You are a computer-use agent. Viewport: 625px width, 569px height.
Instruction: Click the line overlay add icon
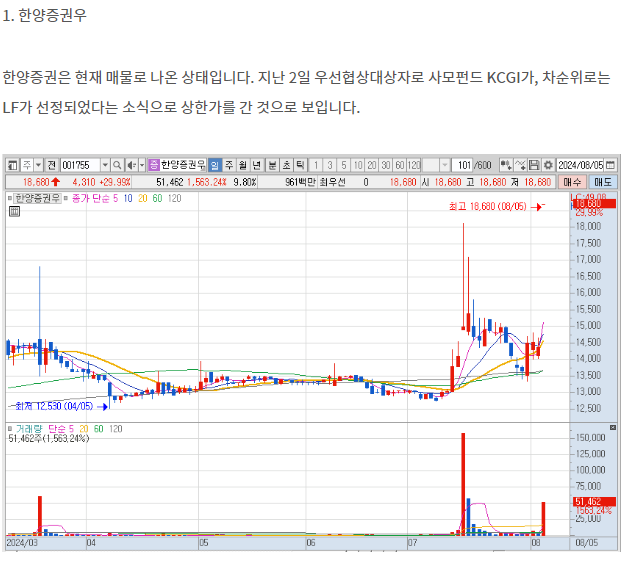coord(520,165)
